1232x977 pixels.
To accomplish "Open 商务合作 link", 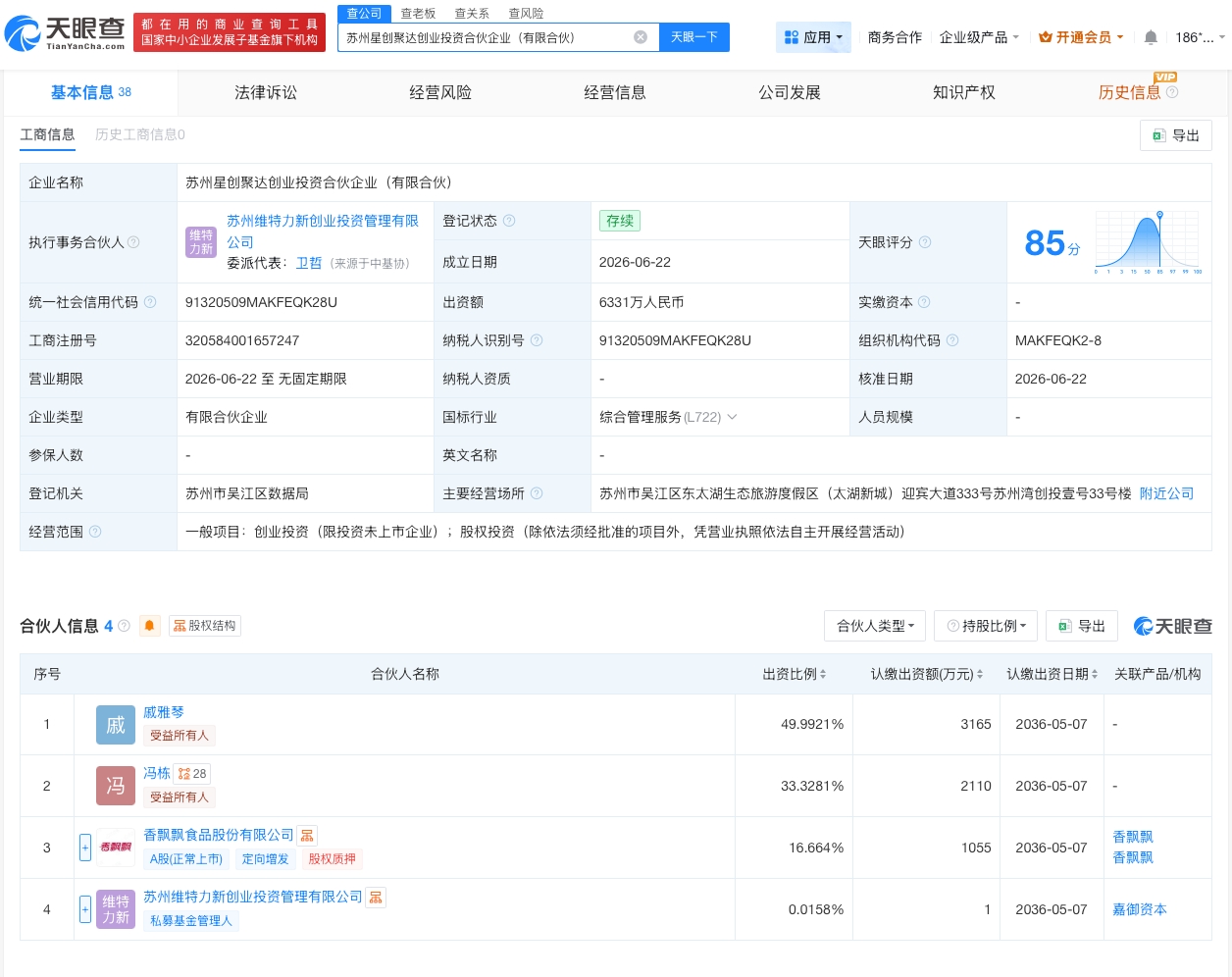I will pyautogui.click(x=895, y=37).
